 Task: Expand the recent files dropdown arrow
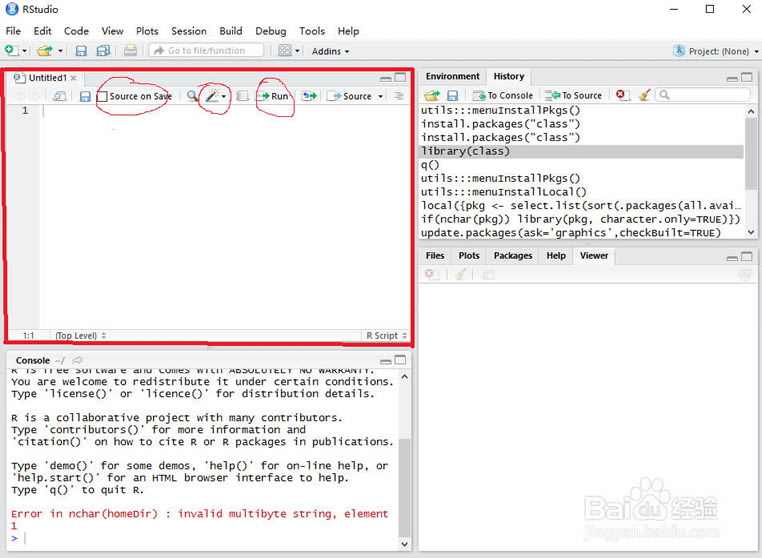(x=60, y=51)
